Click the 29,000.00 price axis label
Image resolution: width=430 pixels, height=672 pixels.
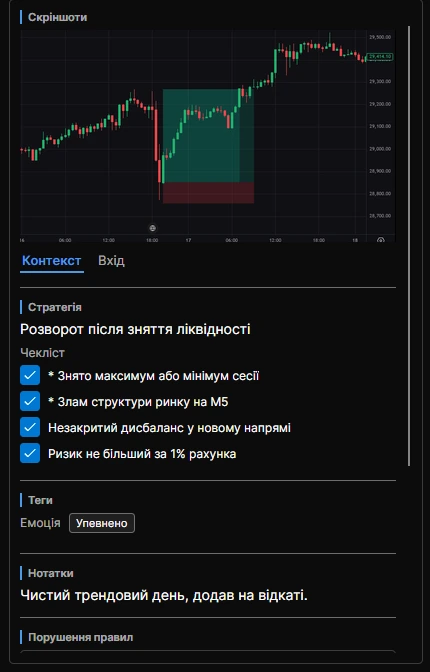tap(380, 149)
